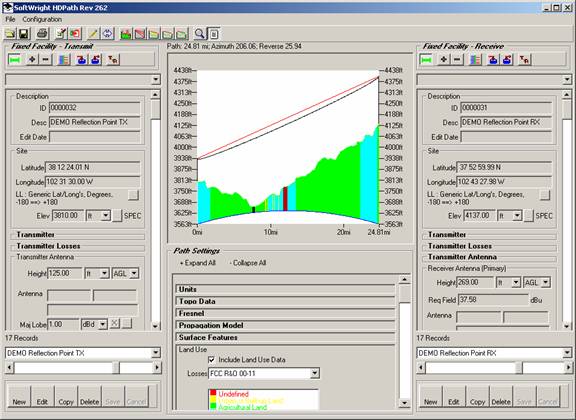Toggle the Include Land Use Data checkbox
Viewport: 576px width, 420px height.
[212, 360]
